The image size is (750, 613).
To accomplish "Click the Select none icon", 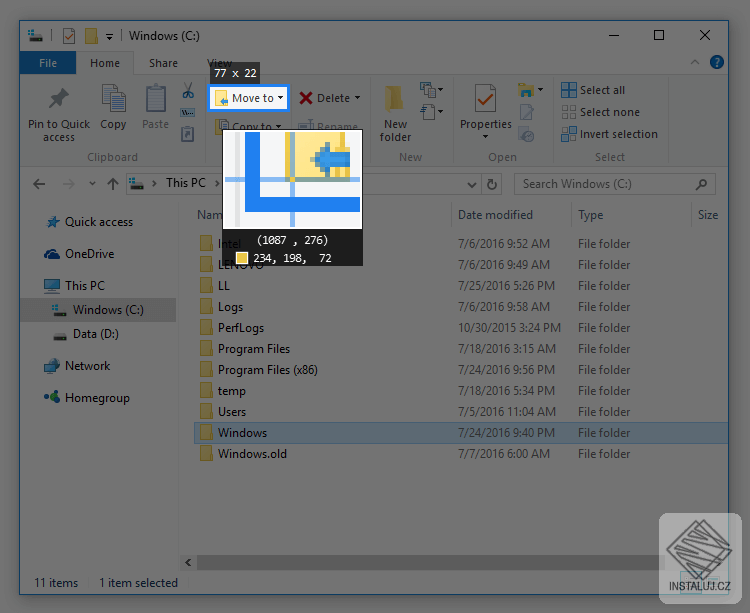I will 569,112.
